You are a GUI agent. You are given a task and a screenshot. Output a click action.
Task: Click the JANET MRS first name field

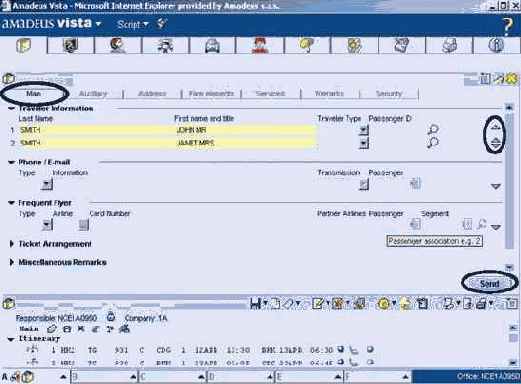tap(245, 143)
